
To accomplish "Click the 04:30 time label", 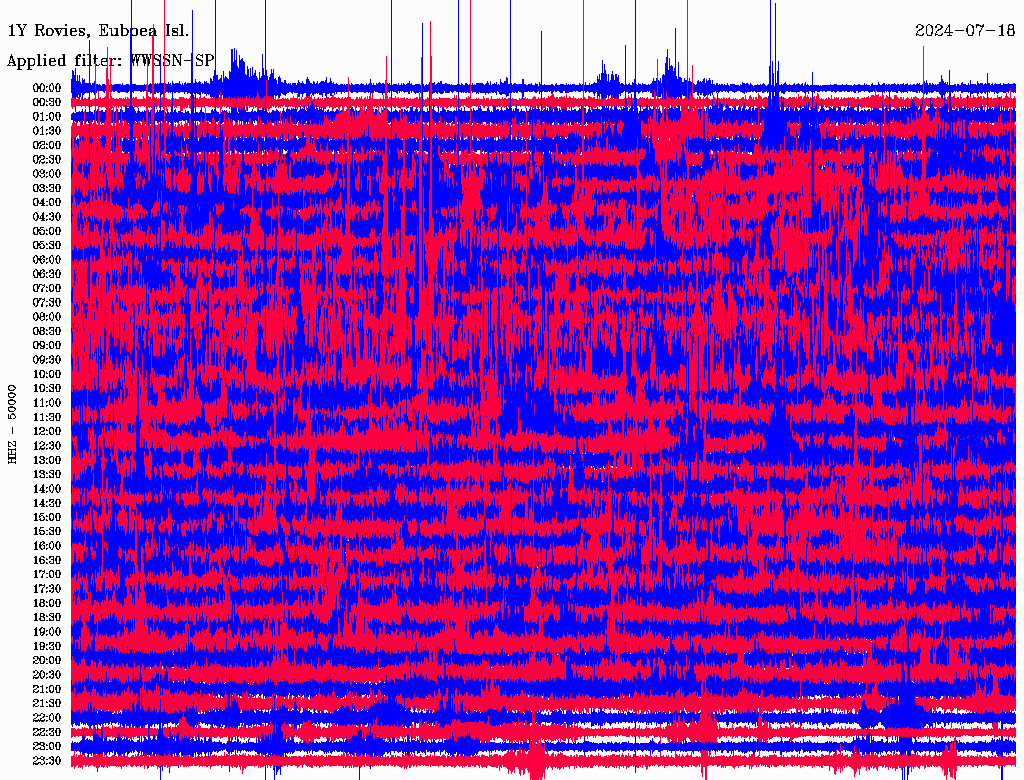I will tap(47, 216).
